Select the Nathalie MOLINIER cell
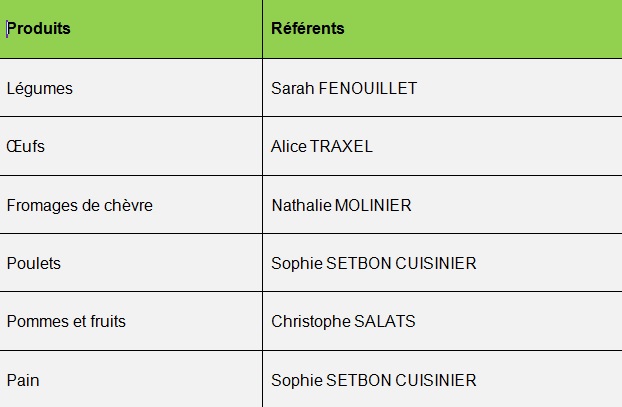Viewport: 622px width, 407px height. 442,205
